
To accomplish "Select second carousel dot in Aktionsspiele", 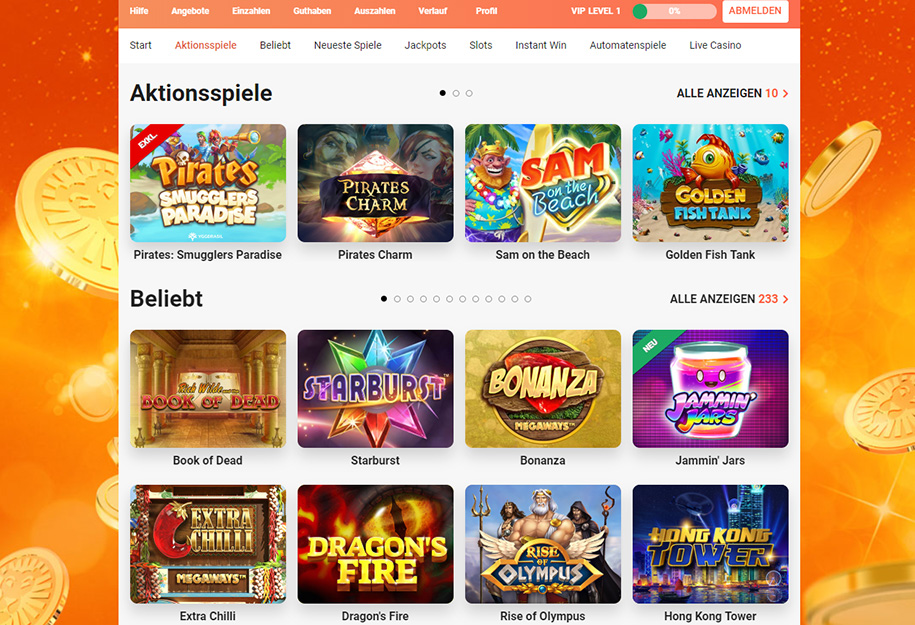I will point(456,93).
